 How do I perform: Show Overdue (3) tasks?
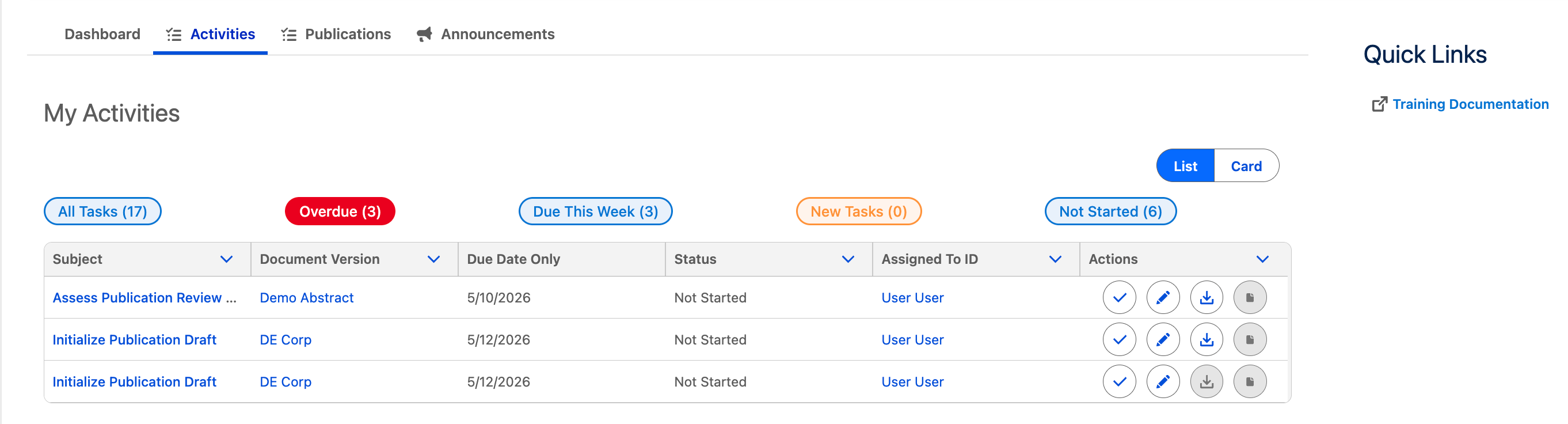[340, 211]
